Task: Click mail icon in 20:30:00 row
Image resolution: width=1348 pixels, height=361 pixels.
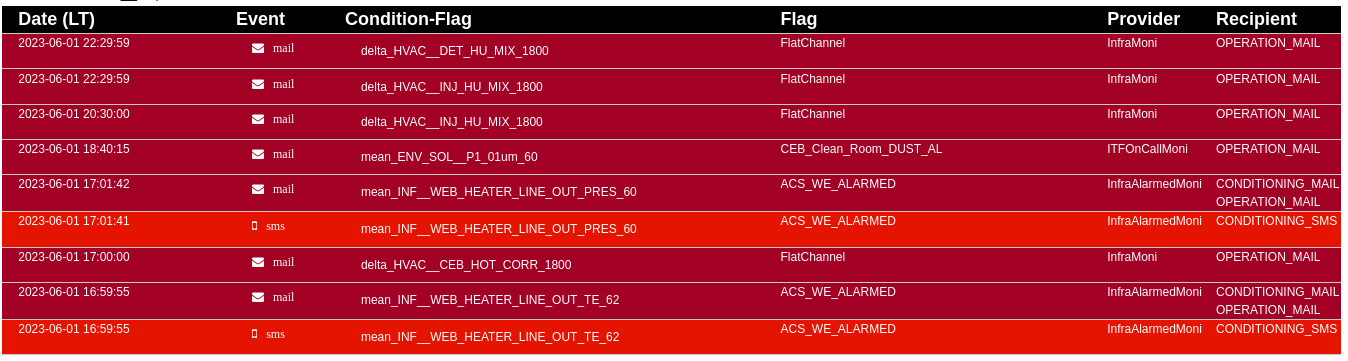Action: [258, 119]
